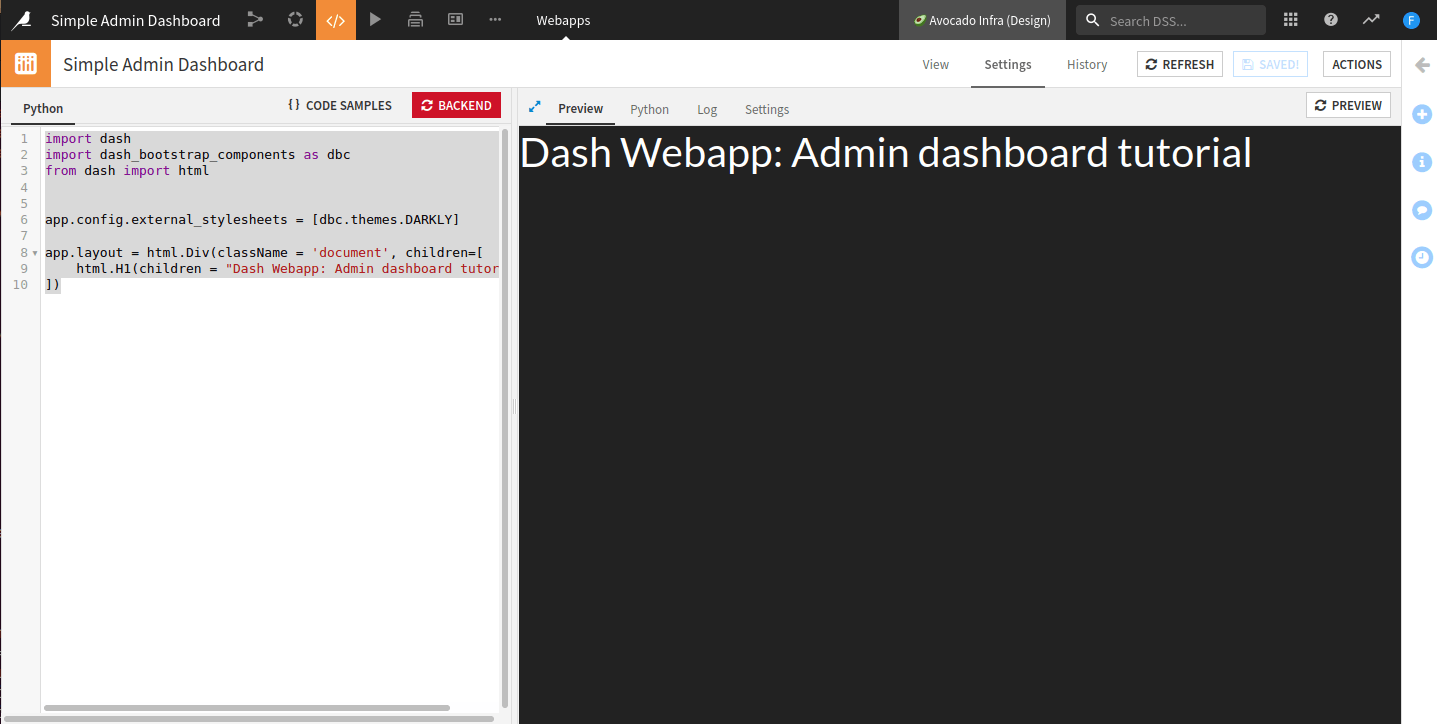Screen dimensions: 1437x724
Task: Click the REFRESH button
Action: 1180,64
